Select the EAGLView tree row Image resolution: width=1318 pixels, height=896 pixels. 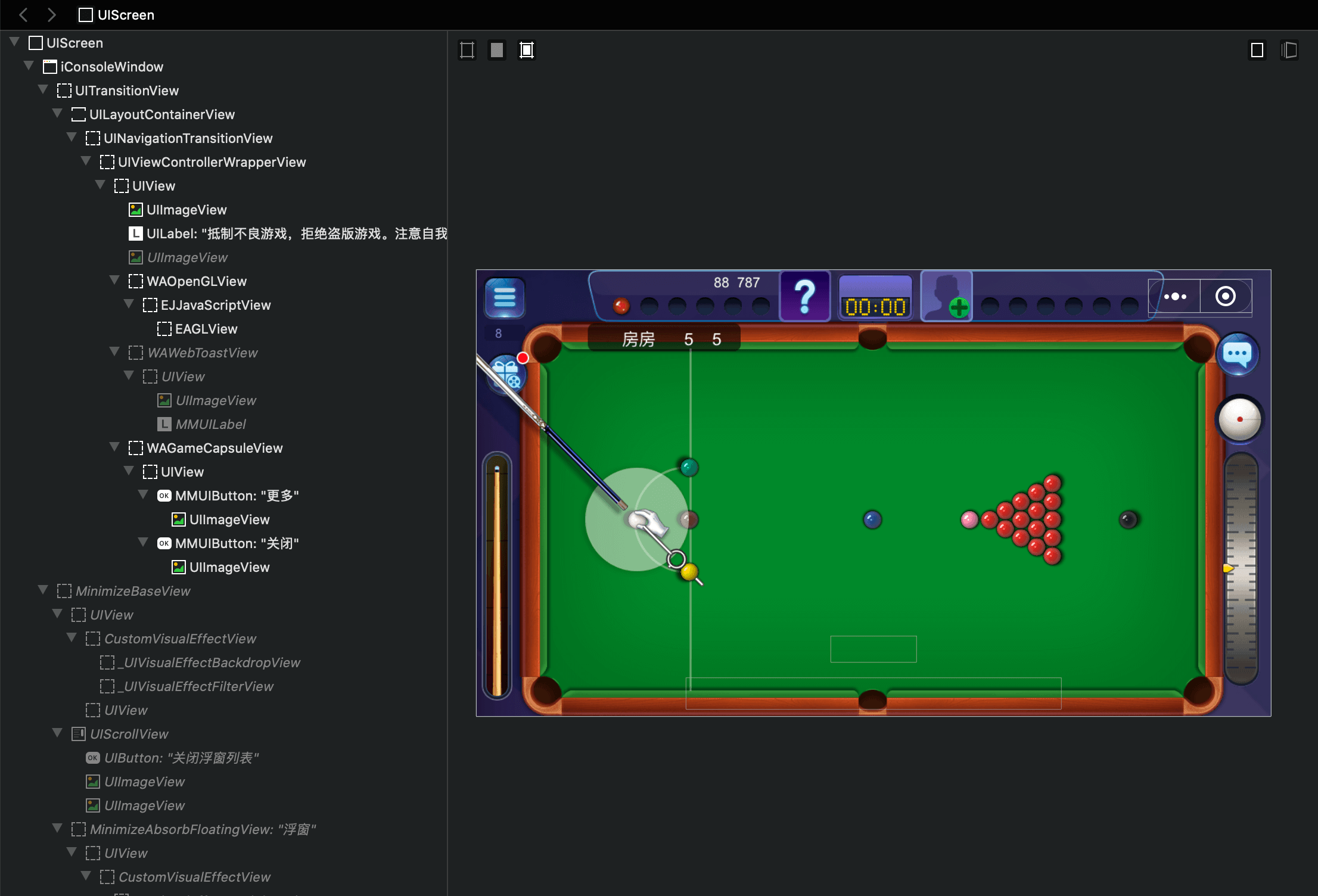(x=206, y=329)
